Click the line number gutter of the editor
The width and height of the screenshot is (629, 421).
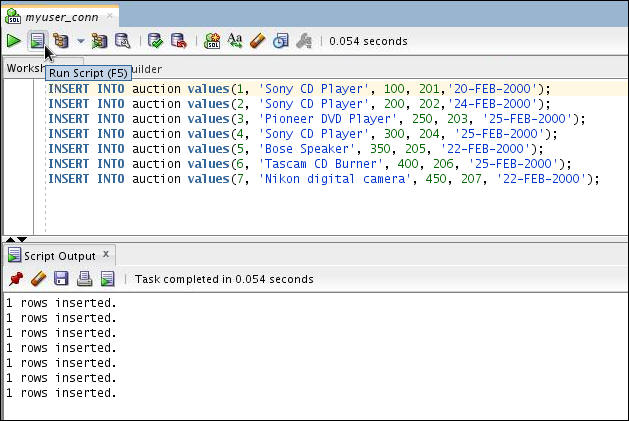[x=18, y=157]
